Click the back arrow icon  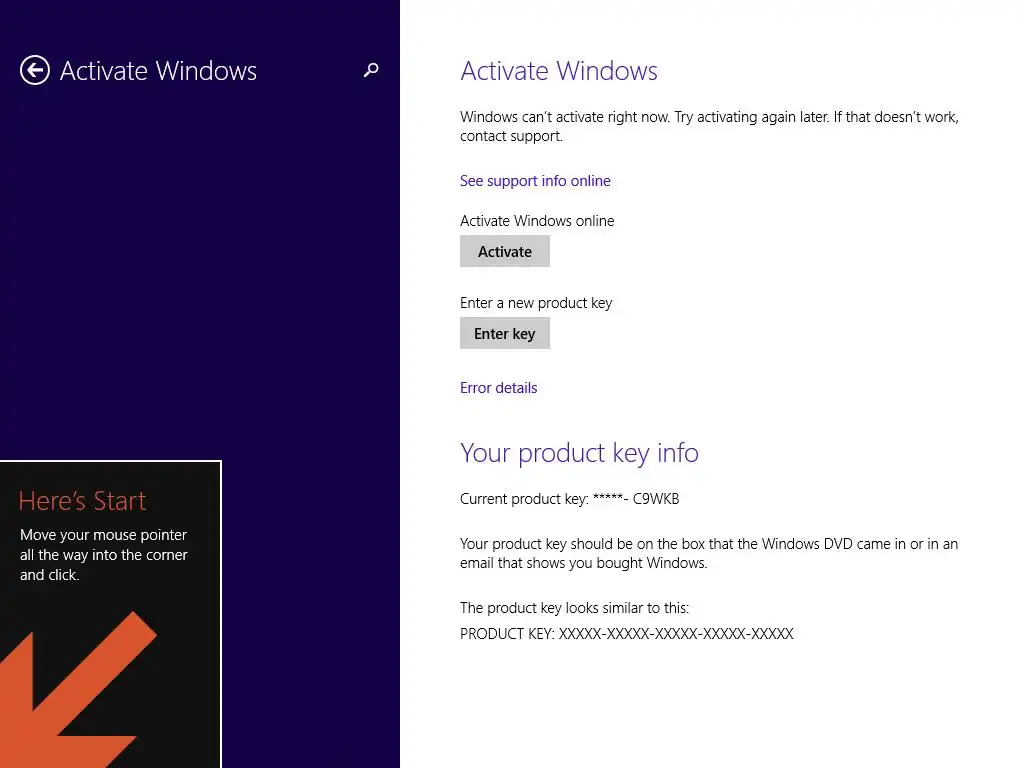point(35,71)
